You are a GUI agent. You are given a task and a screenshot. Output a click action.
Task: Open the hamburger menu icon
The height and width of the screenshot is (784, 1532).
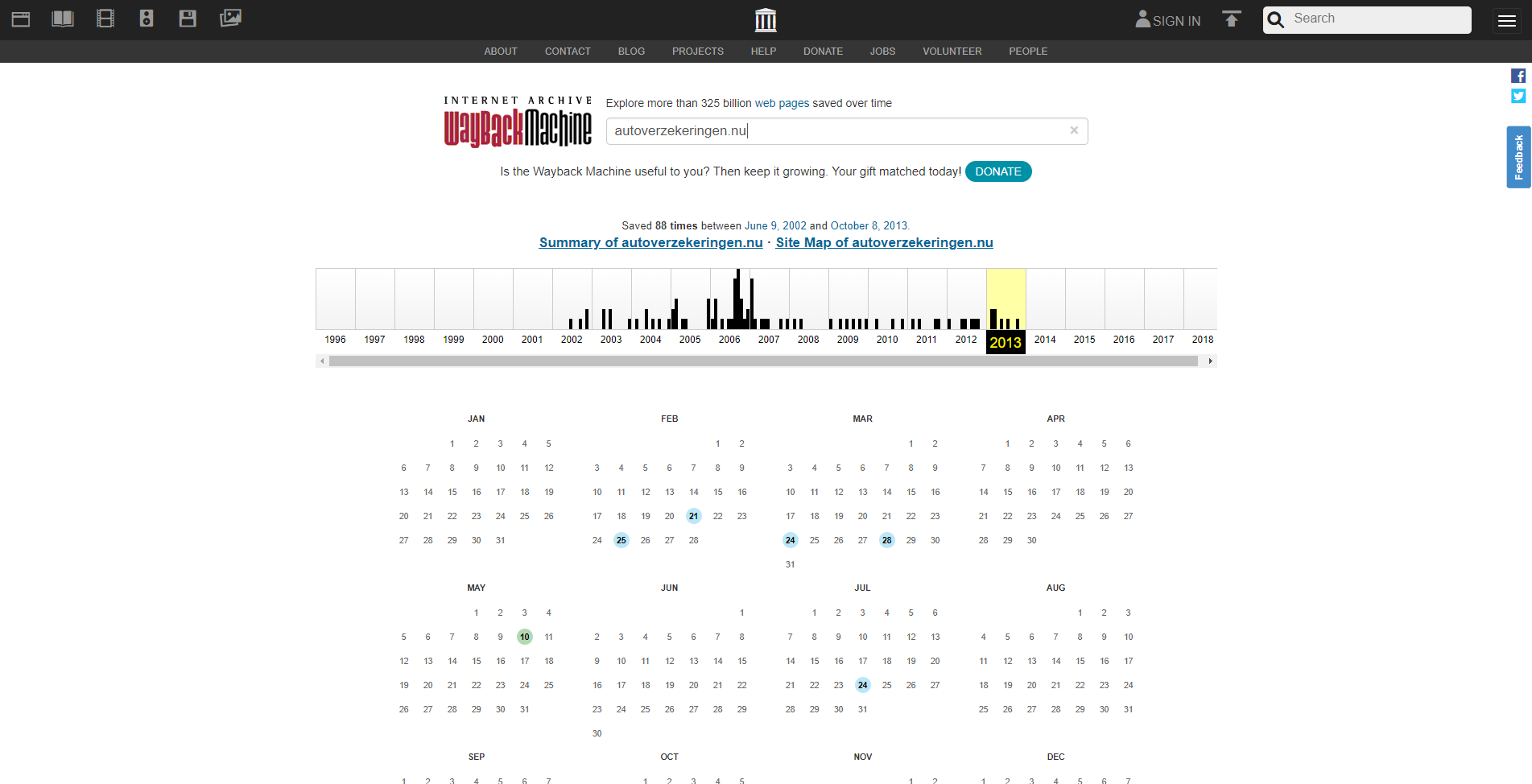click(x=1507, y=20)
